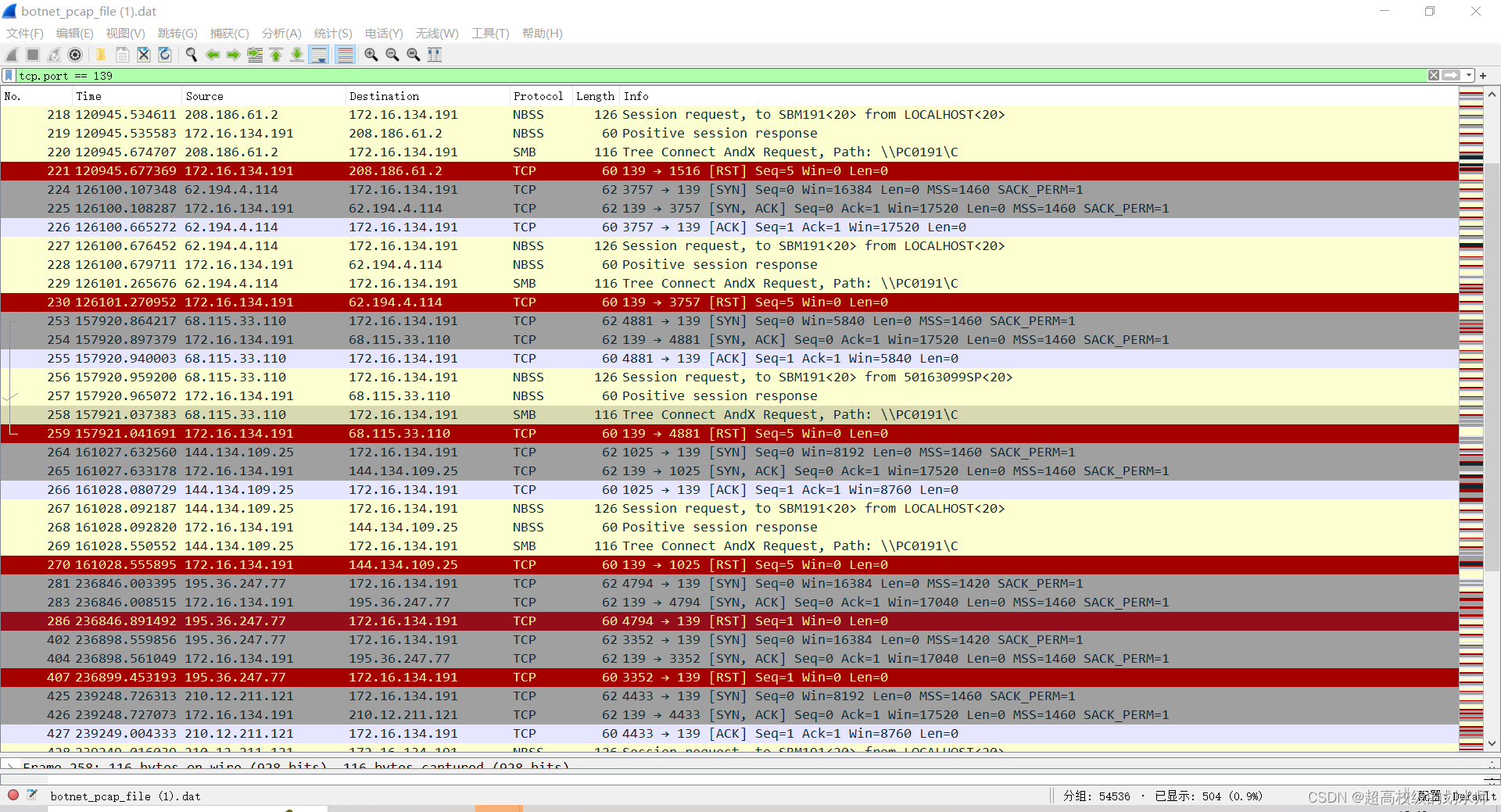Apply the display filter arrow

1452,76
